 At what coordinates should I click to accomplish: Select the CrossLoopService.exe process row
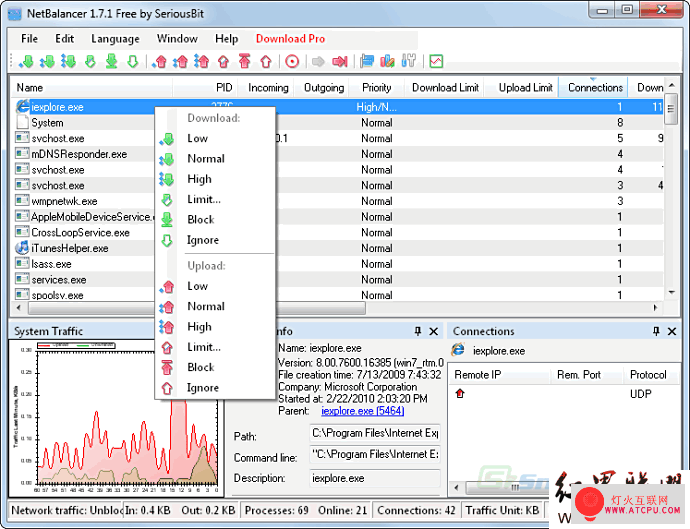point(337,232)
